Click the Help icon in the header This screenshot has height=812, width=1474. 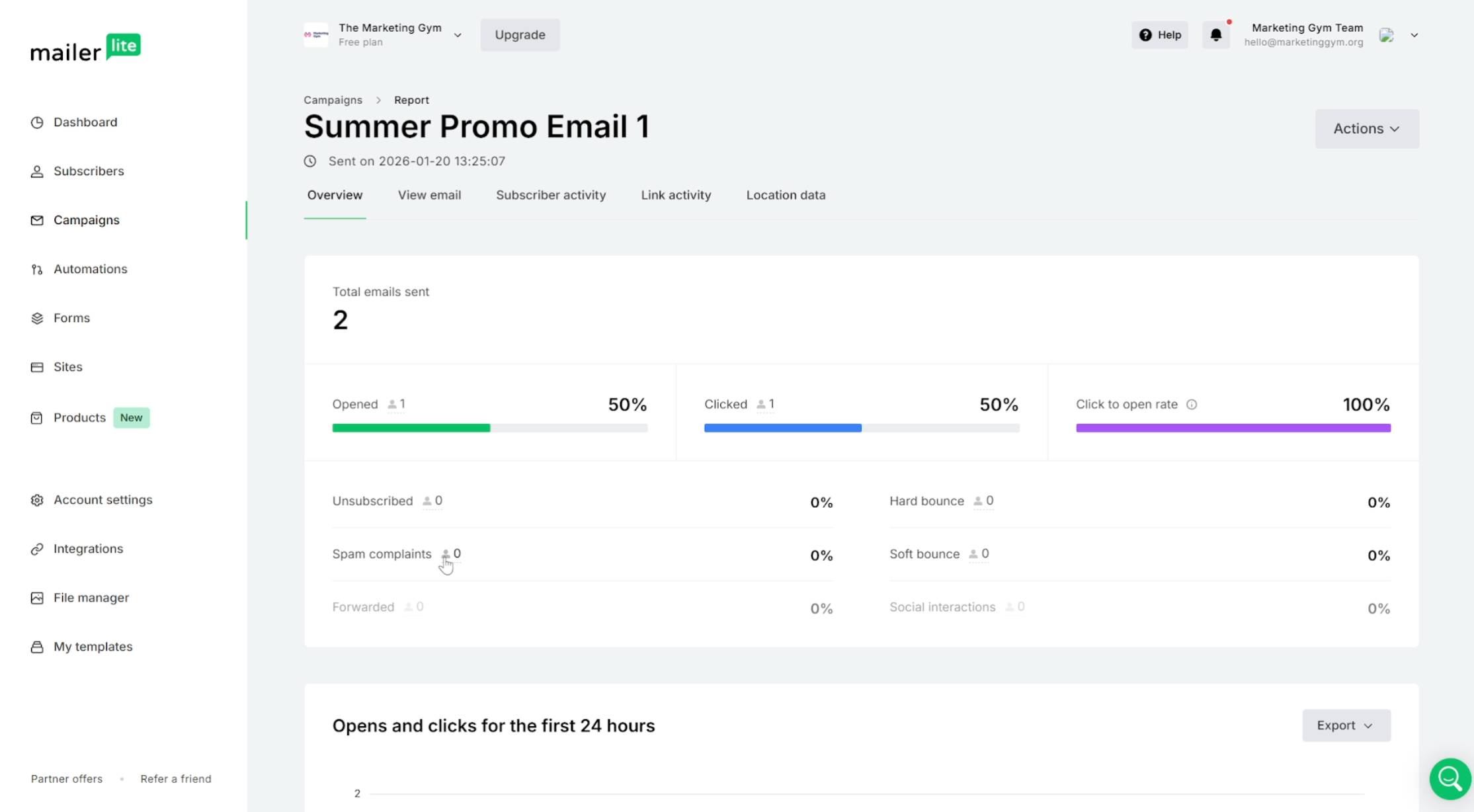pos(1146,34)
